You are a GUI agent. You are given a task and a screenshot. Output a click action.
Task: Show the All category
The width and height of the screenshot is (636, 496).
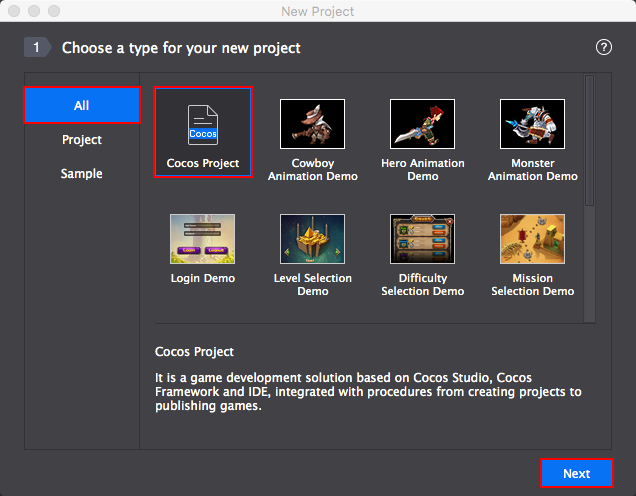click(x=82, y=105)
